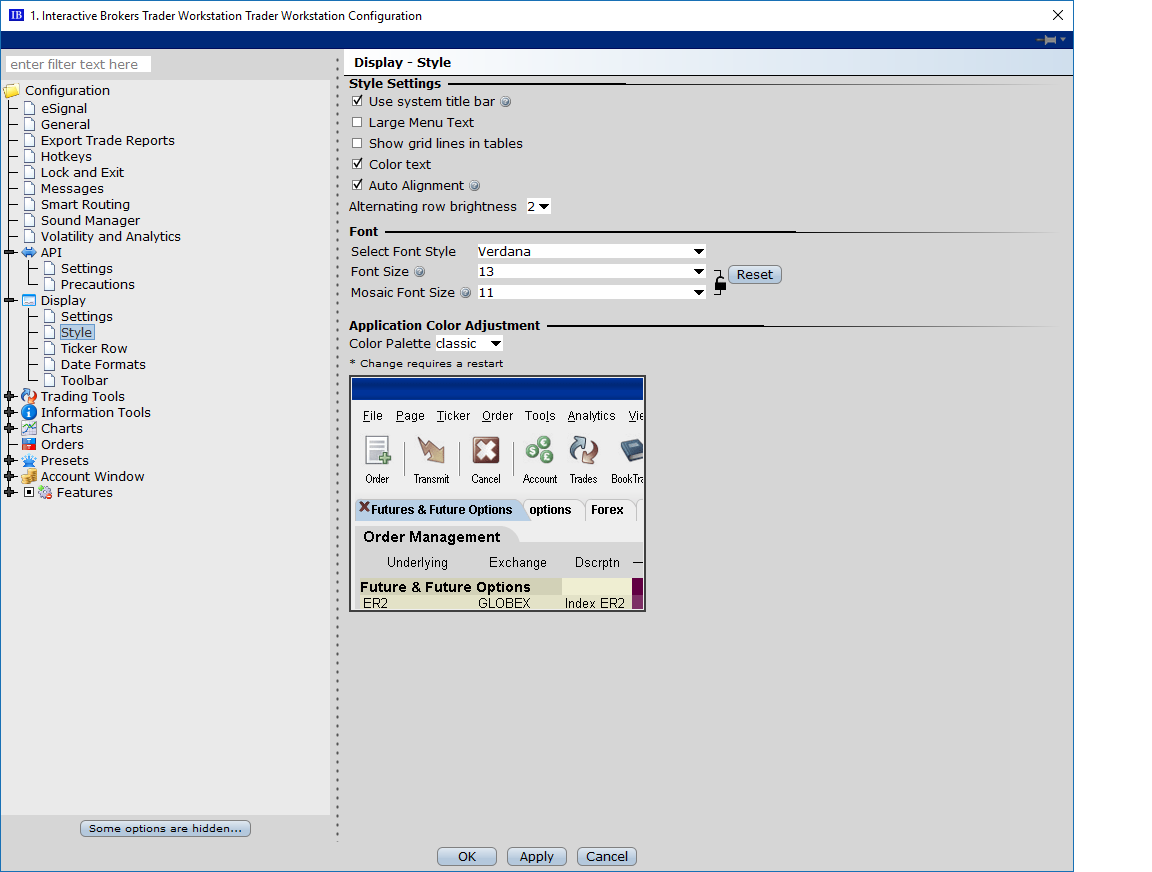This screenshot has width=1152, height=872.
Task: Click the API arrows icon in tree
Action: pyautogui.click(x=29, y=252)
